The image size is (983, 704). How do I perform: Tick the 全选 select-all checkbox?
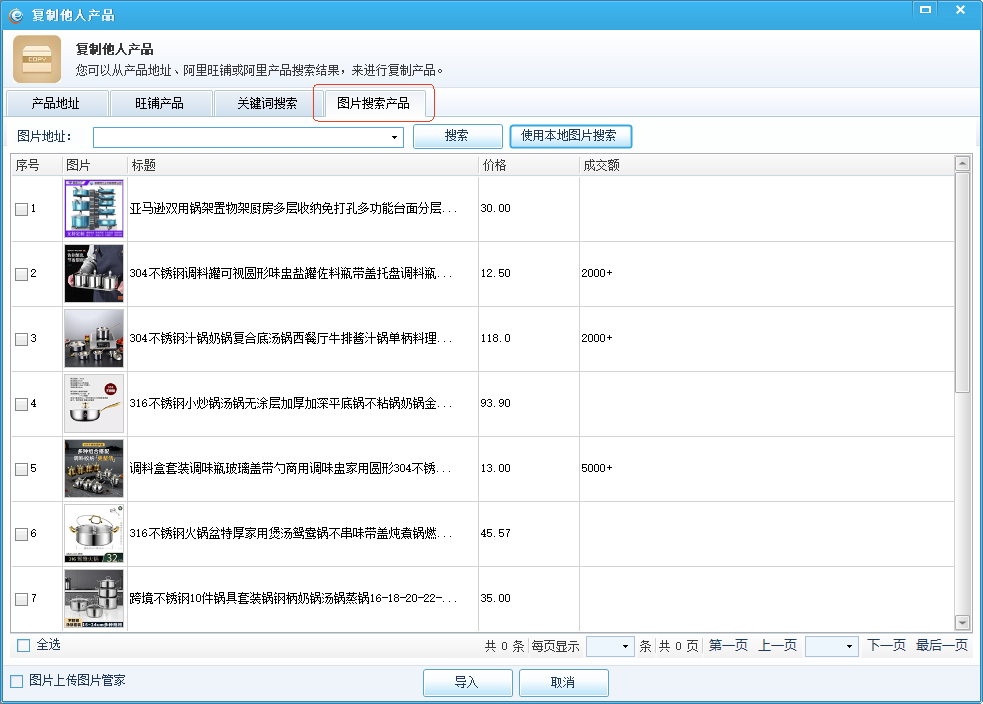[x=24, y=646]
